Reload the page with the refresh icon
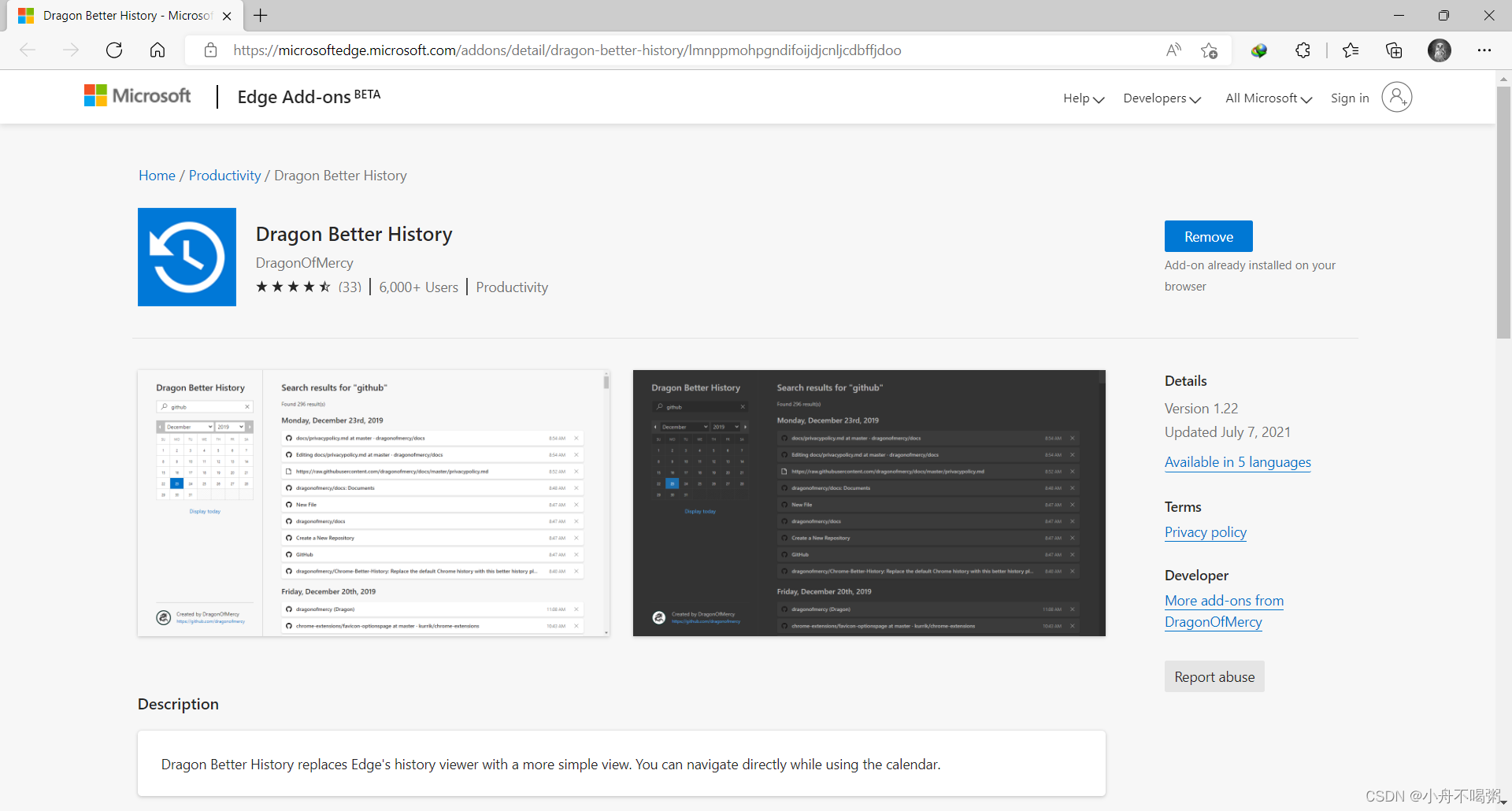Viewport: 1512px width, 811px height. coord(114,50)
